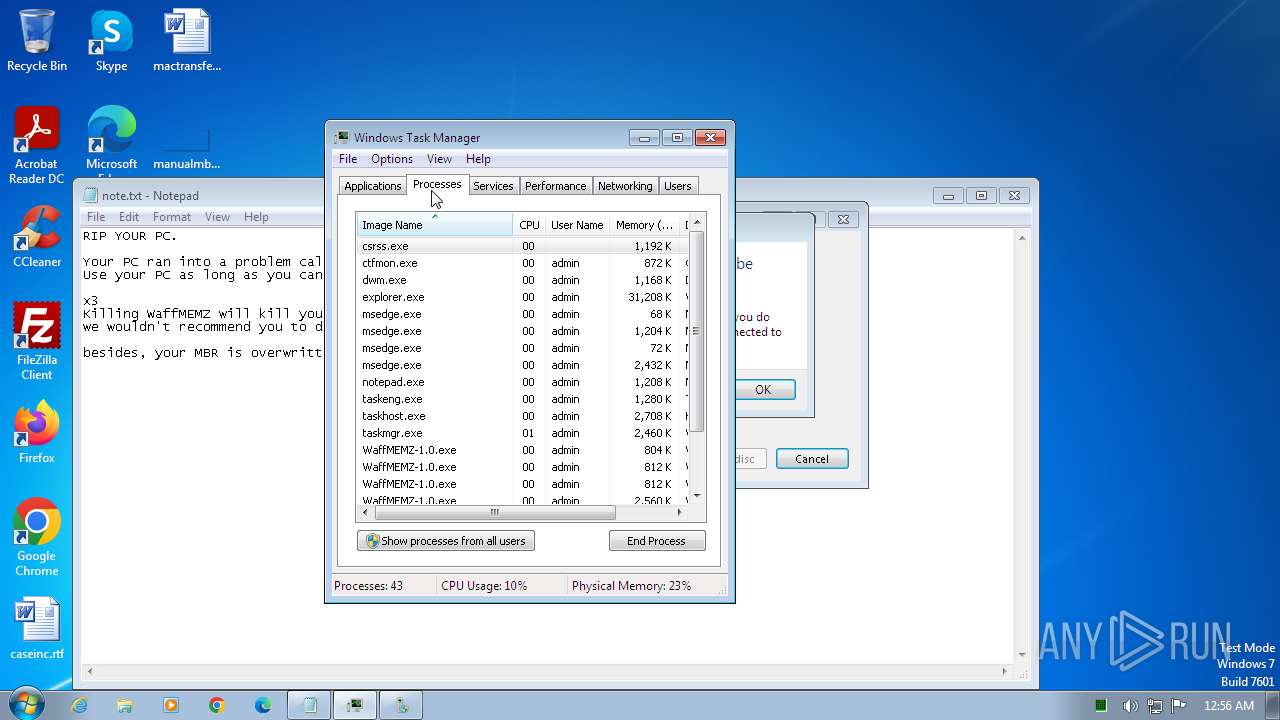
Task: Launch Skype from the desktop
Action: tap(111, 41)
